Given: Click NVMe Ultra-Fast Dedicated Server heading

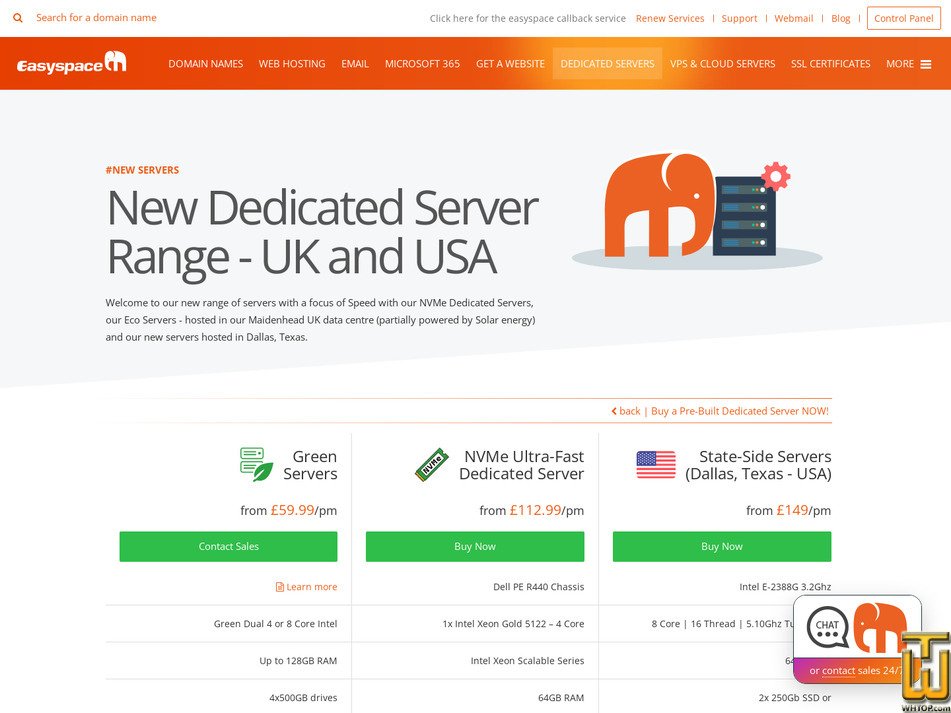Looking at the screenshot, I should pyautogui.click(x=522, y=465).
